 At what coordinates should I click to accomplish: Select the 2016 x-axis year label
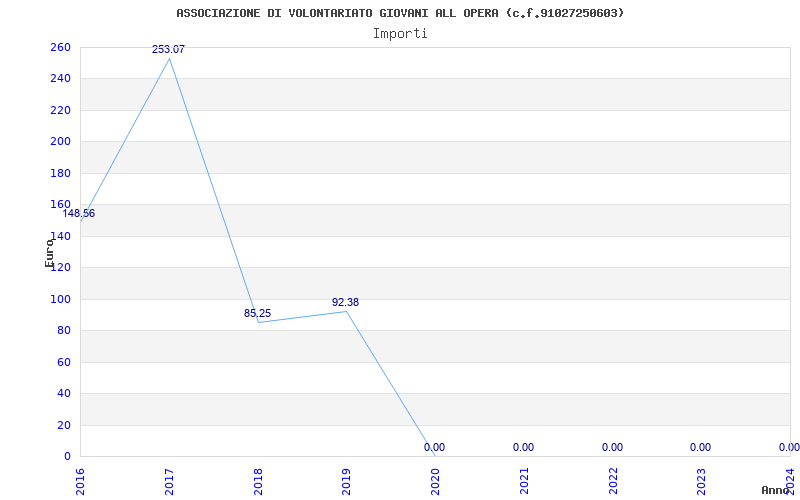point(81,482)
